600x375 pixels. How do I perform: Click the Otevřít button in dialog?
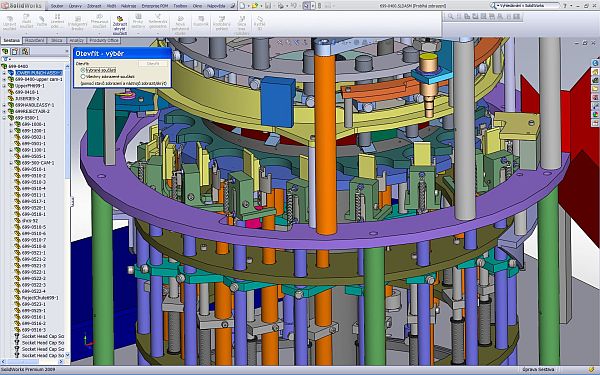[153, 64]
